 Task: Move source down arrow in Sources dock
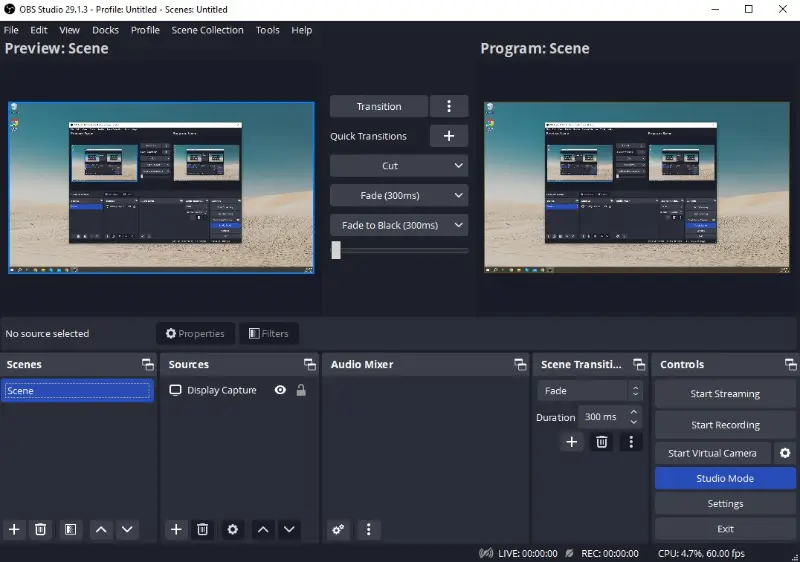tap(289, 529)
